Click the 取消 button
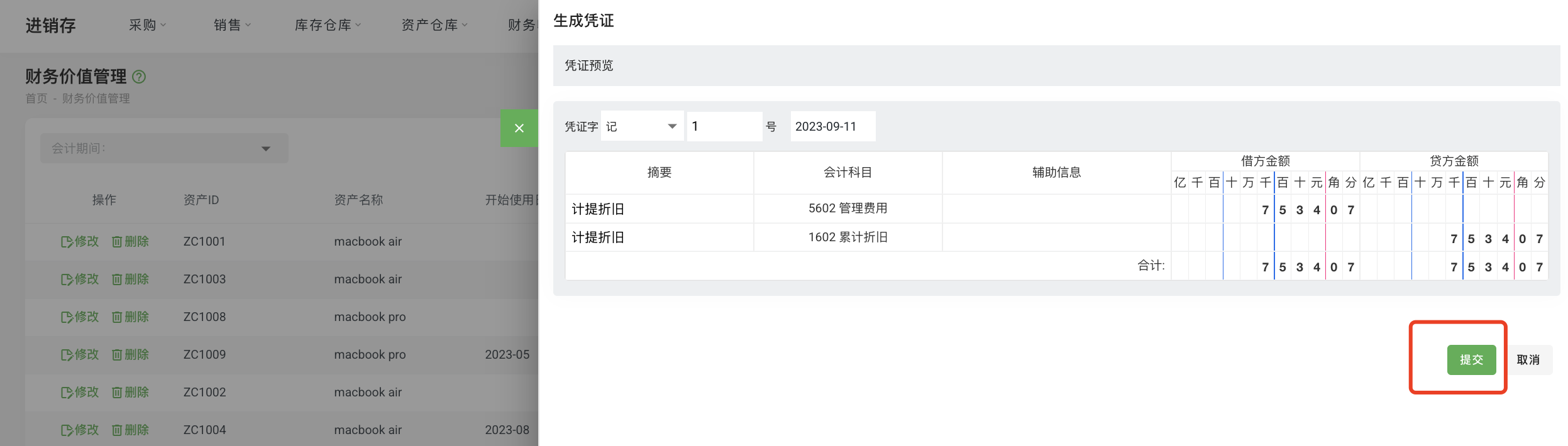The height and width of the screenshot is (446, 1568). pos(1528,360)
